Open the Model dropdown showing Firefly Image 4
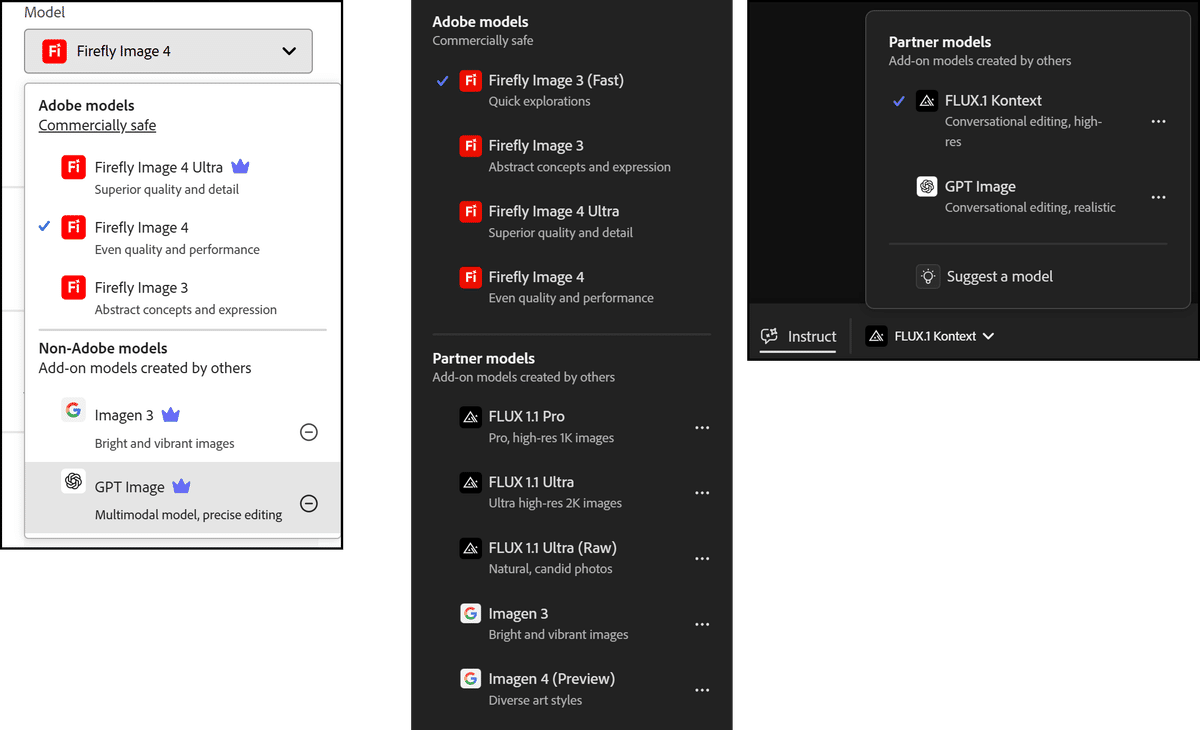Viewport: 1200px width, 730px height. click(x=168, y=51)
